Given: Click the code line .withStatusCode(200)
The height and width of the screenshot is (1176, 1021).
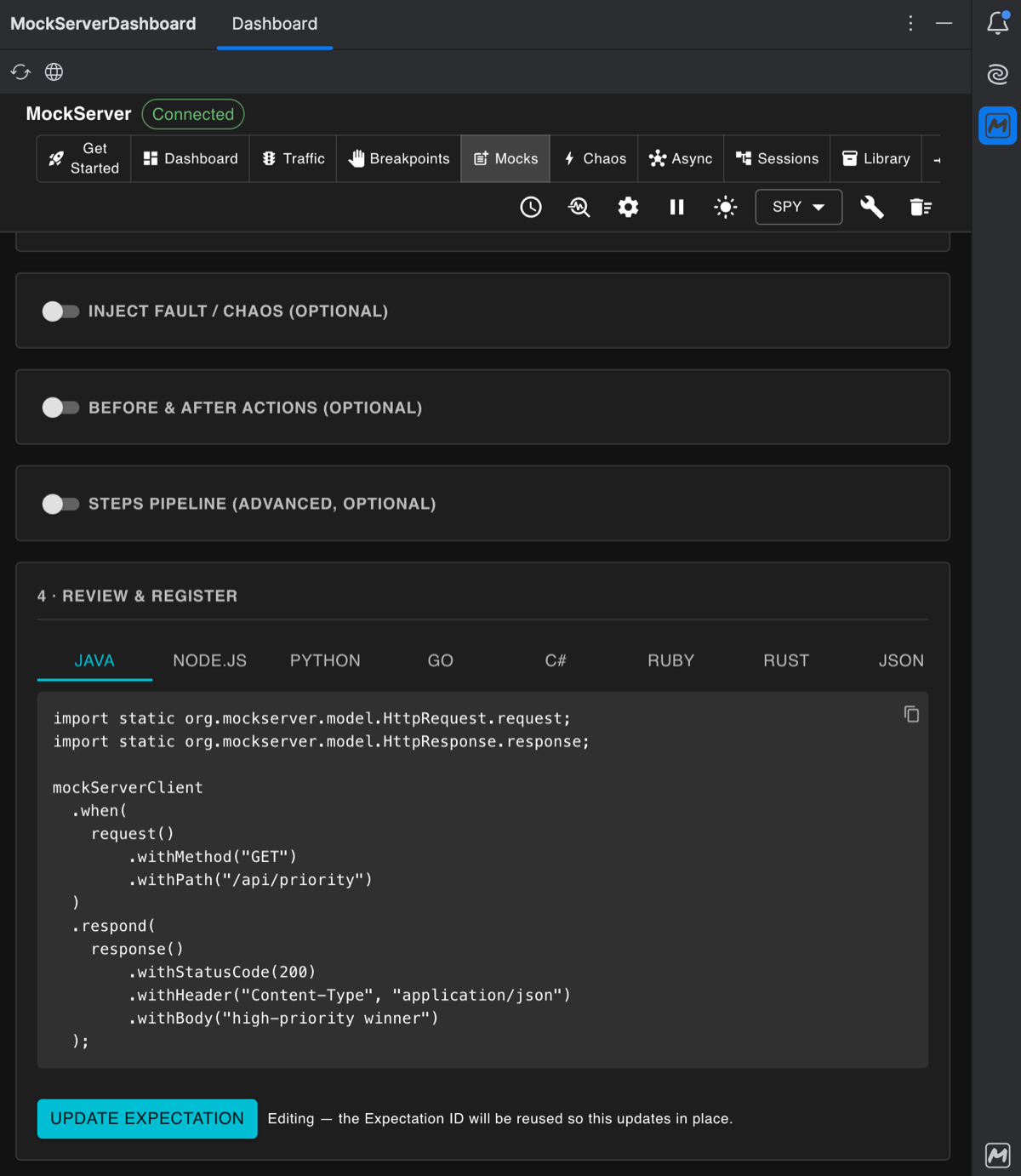Looking at the screenshot, I should (x=222, y=972).
